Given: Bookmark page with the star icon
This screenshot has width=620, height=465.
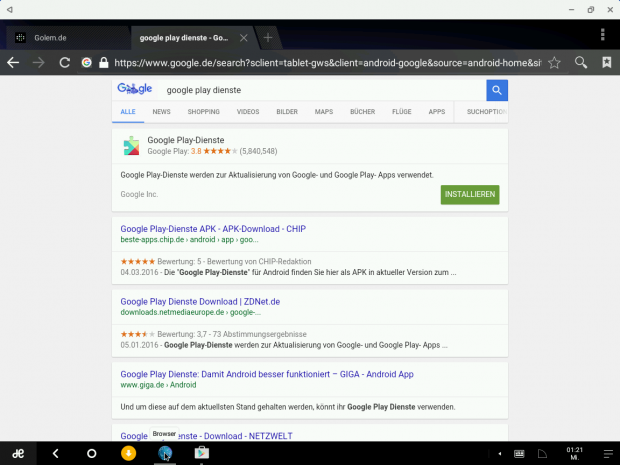Looking at the screenshot, I should click(554, 62).
